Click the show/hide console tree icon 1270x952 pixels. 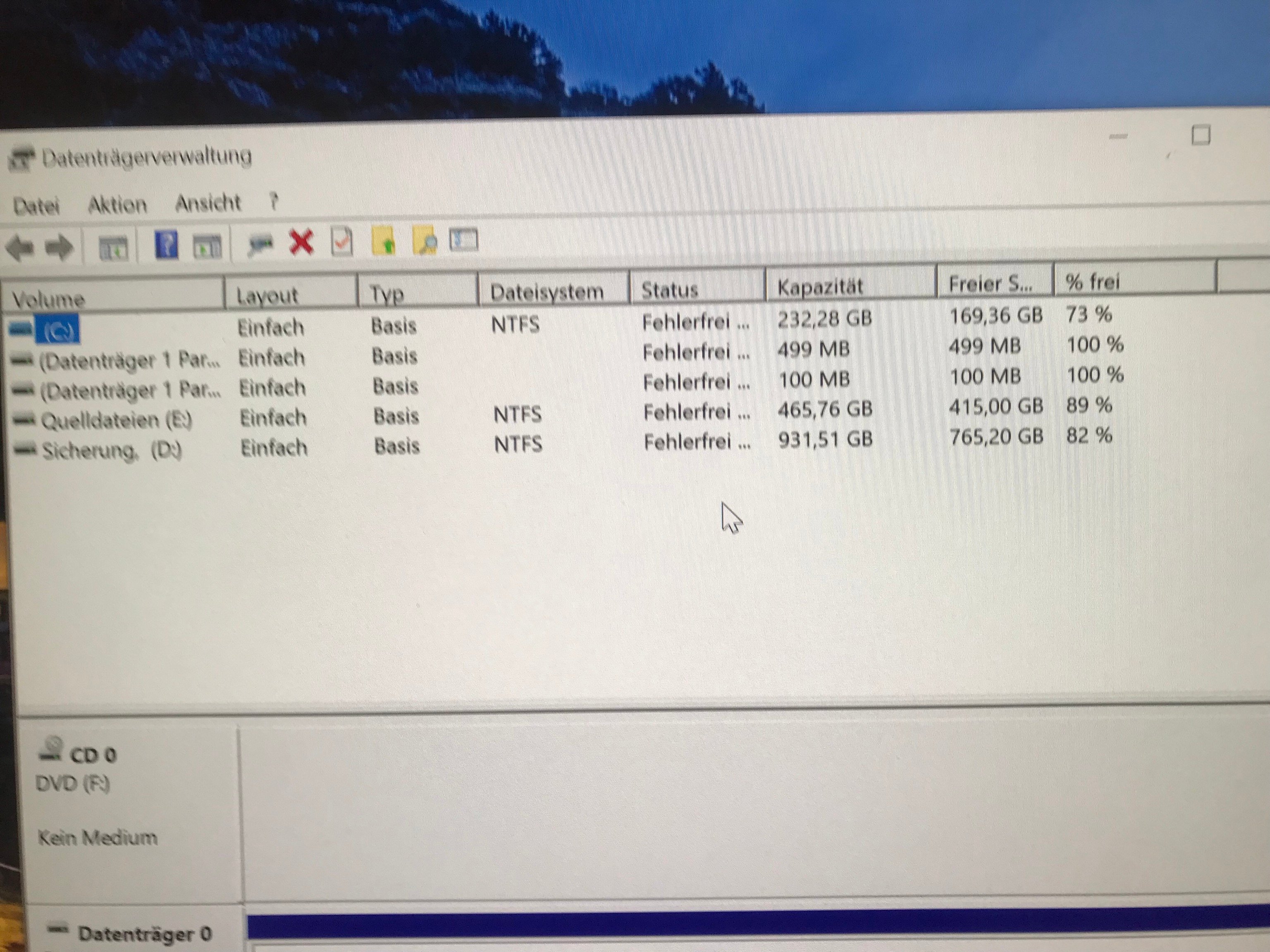(113, 248)
